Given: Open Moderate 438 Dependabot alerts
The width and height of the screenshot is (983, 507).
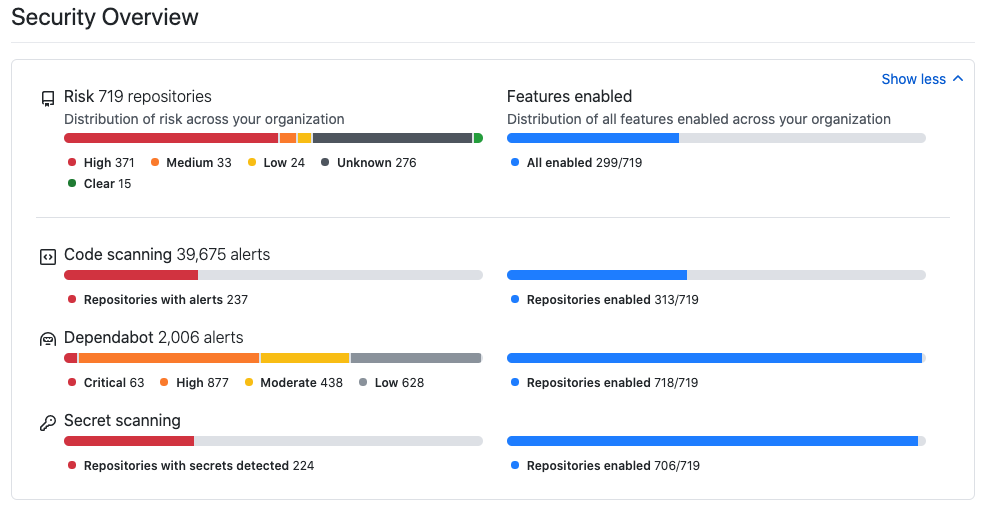Looking at the screenshot, I should (294, 383).
